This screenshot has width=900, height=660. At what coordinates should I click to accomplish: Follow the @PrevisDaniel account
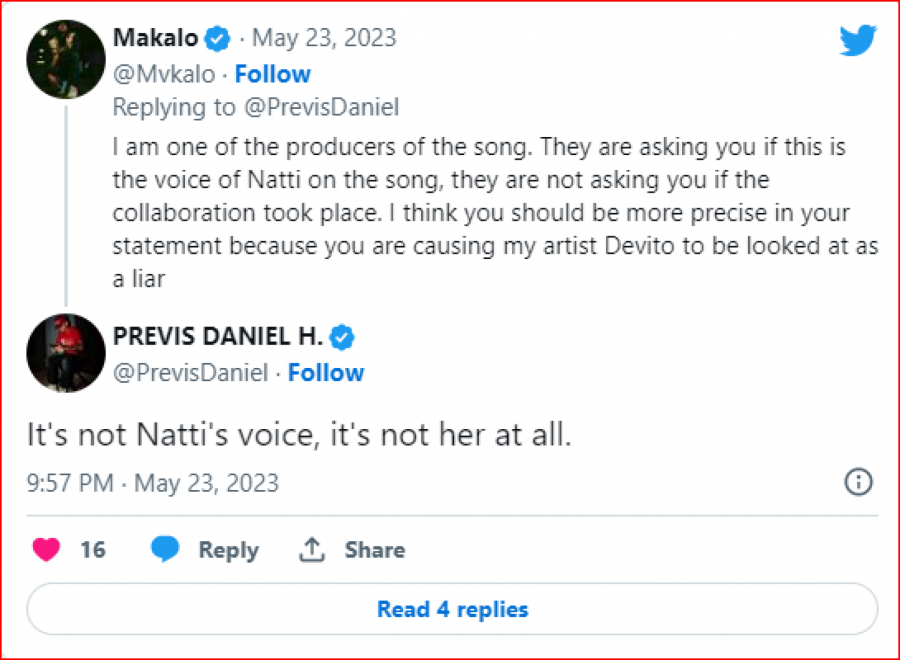(326, 373)
